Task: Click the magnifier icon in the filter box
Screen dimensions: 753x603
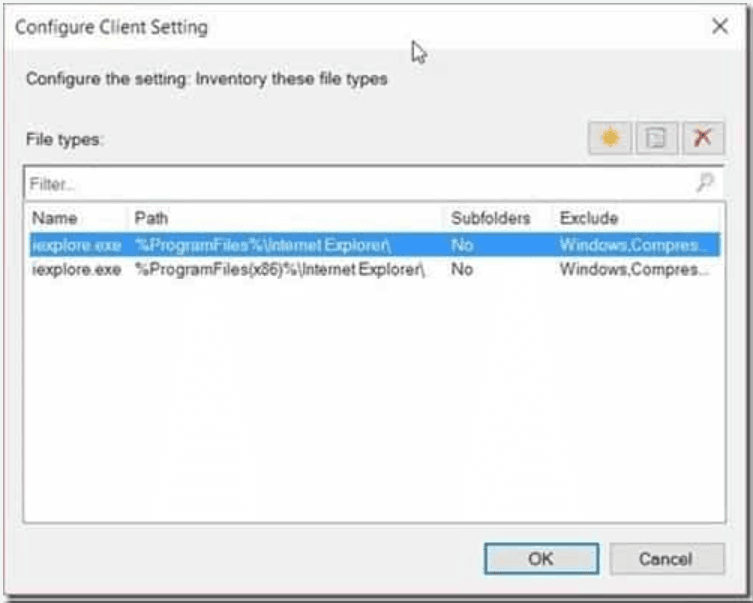Action: pyautogui.click(x=705, y=183)
